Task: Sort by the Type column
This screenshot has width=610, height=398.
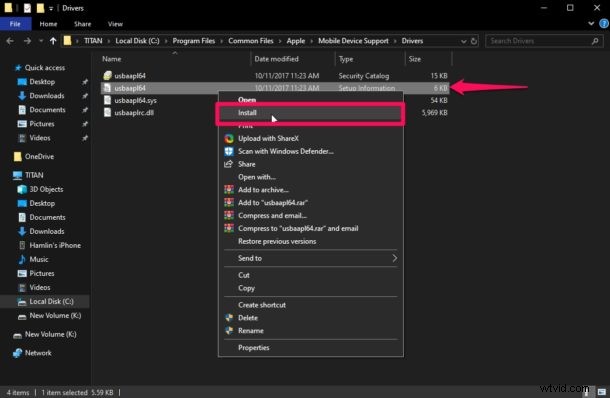Action: coord(346,59)
